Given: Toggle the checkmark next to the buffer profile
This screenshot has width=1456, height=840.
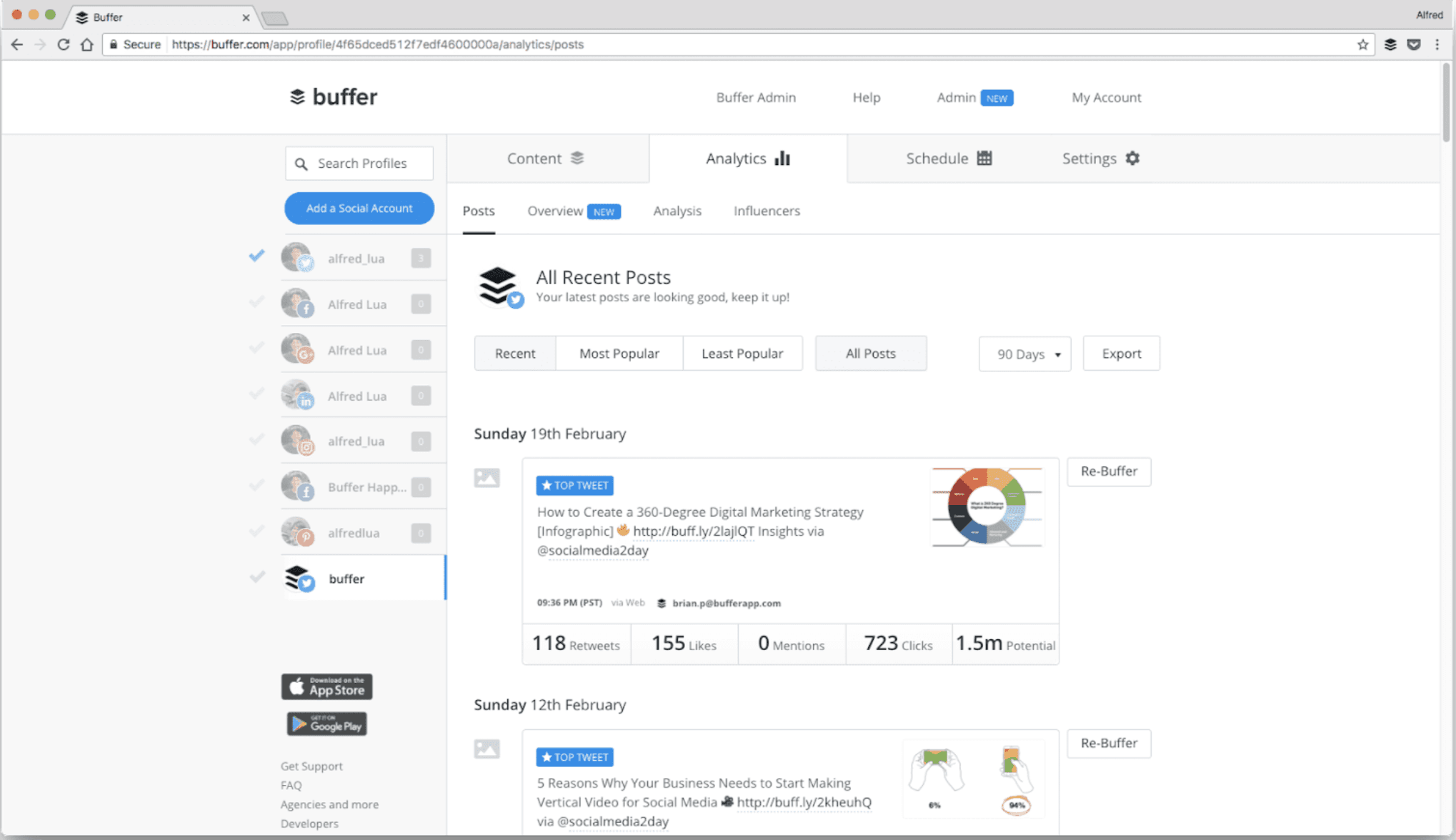Looking at the screenshot, I should (257, 576).
